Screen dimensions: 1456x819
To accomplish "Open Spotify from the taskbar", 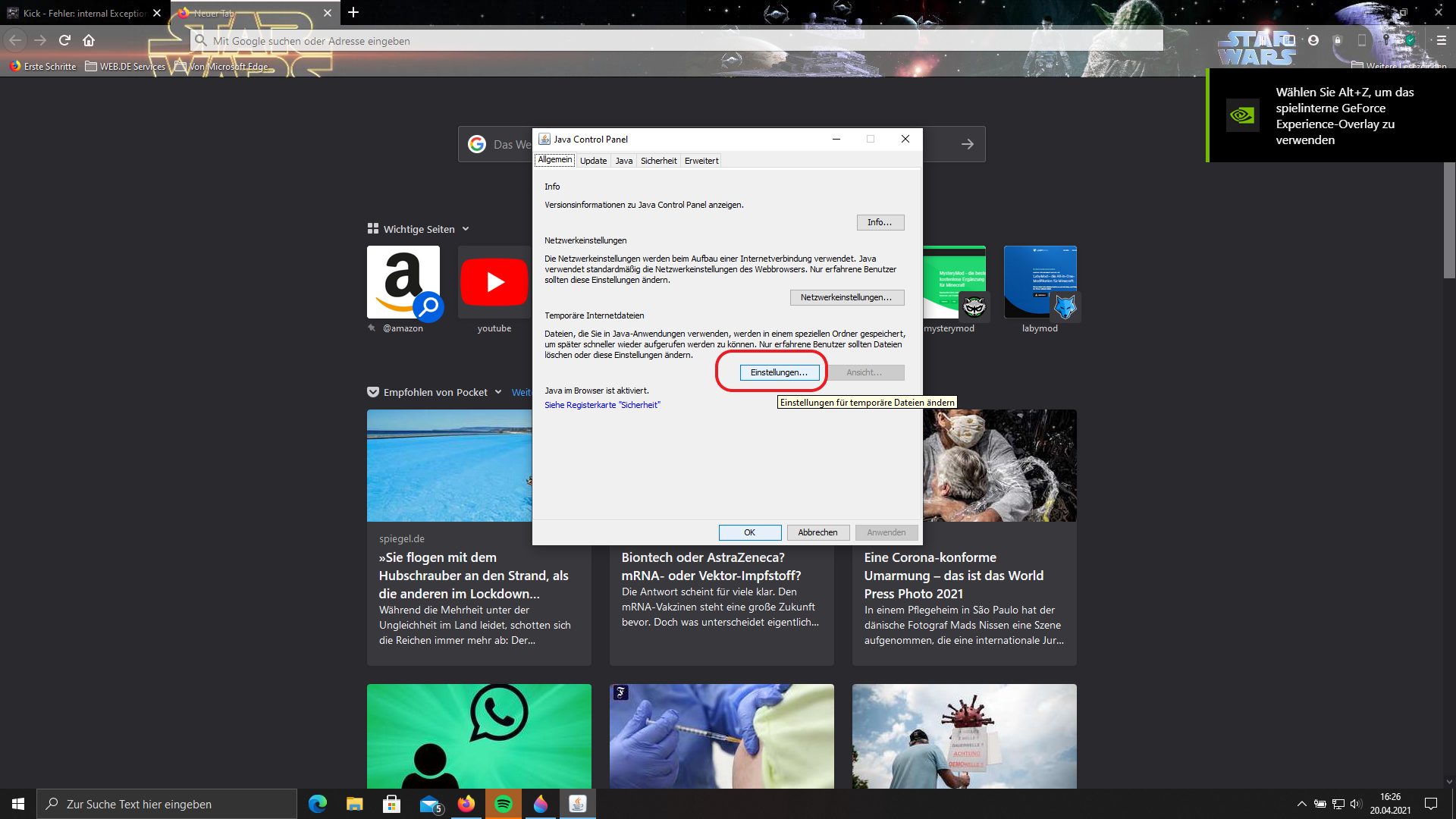I will [x=504, y=804].
